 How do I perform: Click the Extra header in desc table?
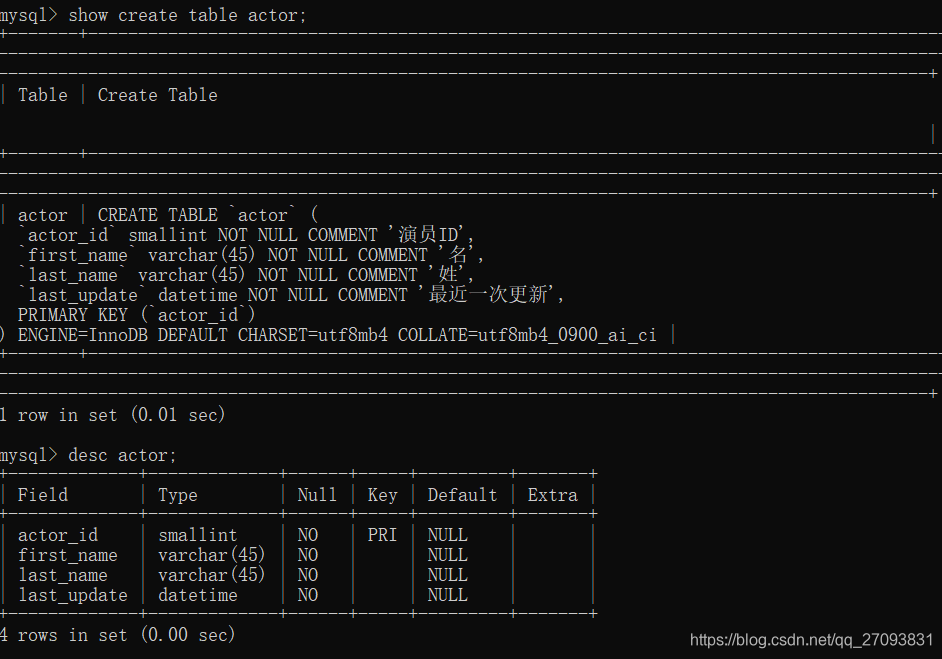[553, 495]
